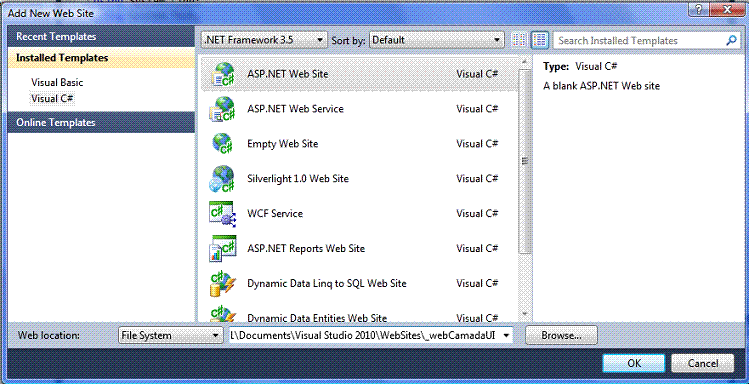Viewport: 749px width, 384px height.
Task: Click the template list scroll down arrow
Action: pos(524,314)
